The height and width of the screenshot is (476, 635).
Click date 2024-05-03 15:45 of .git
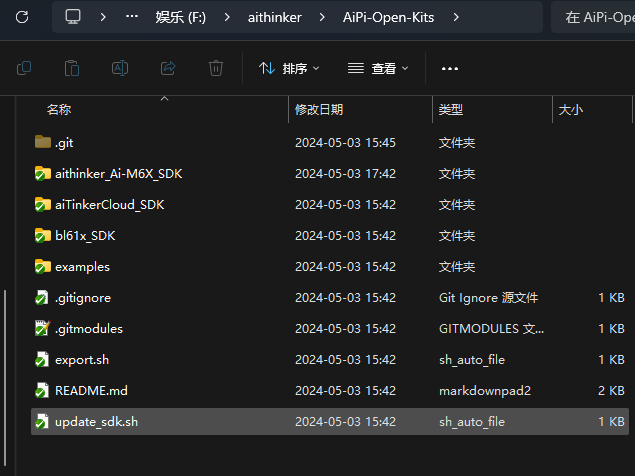coord(345,143)
